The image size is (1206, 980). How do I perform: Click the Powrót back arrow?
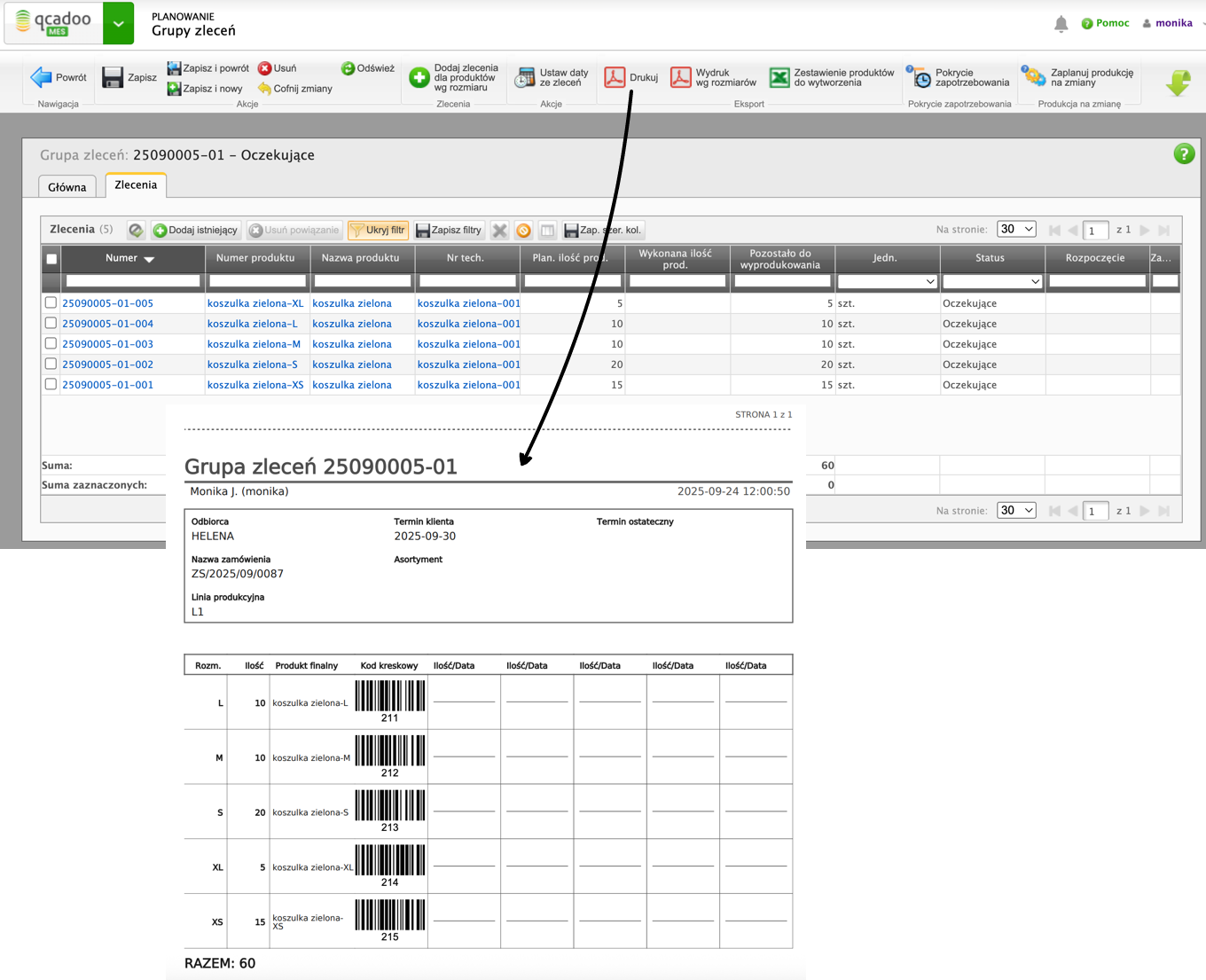pyautogui.click(x=41, y=78)
